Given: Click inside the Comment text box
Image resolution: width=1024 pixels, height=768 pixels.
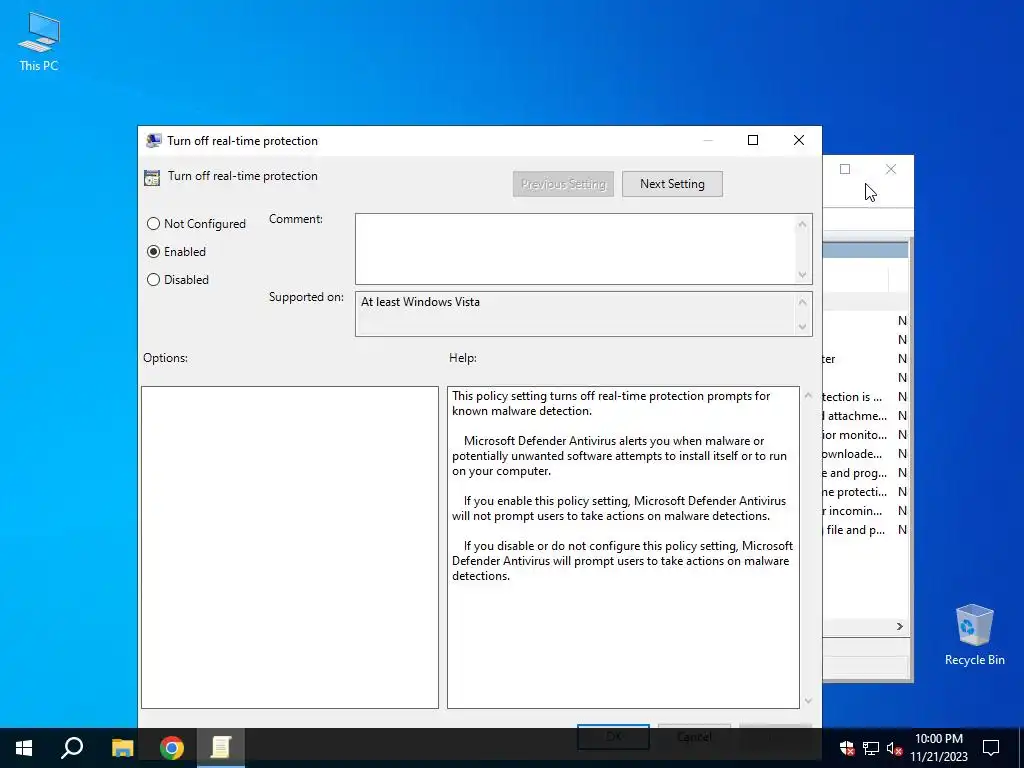Looking at the screenshot, I should 575,249.
